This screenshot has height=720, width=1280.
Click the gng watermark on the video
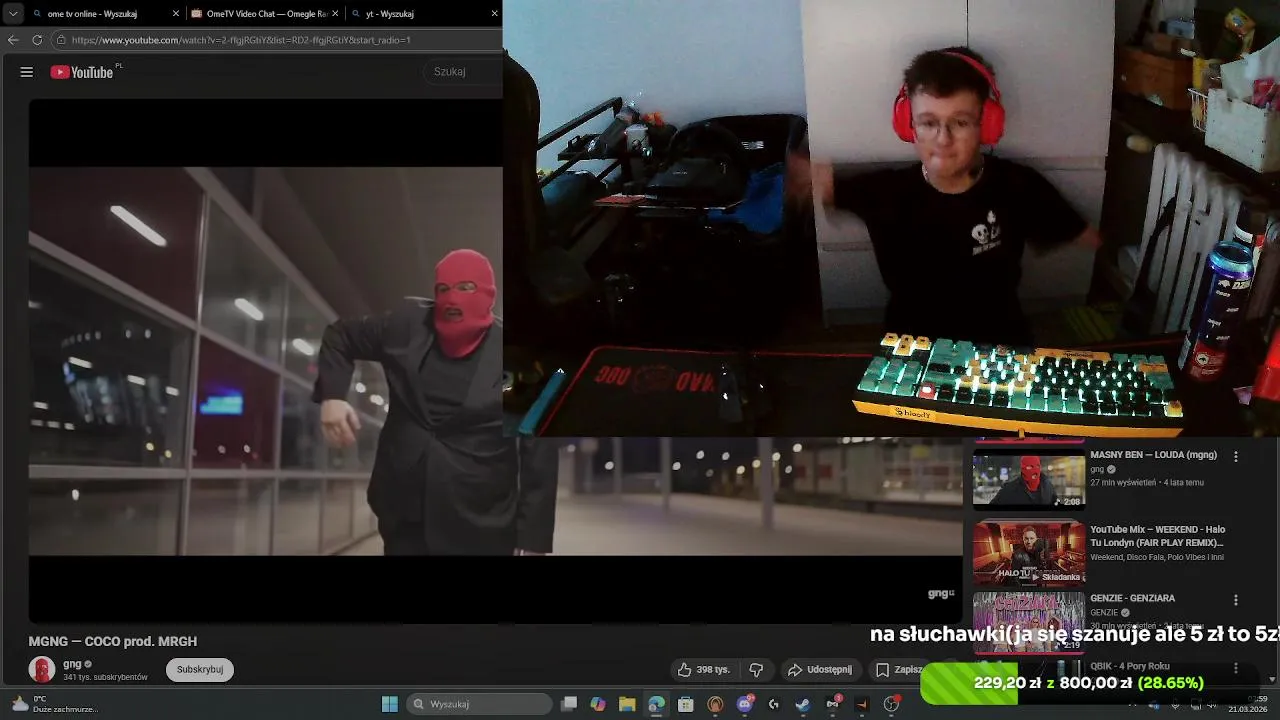pyautogui.click(x=941, y=593)
